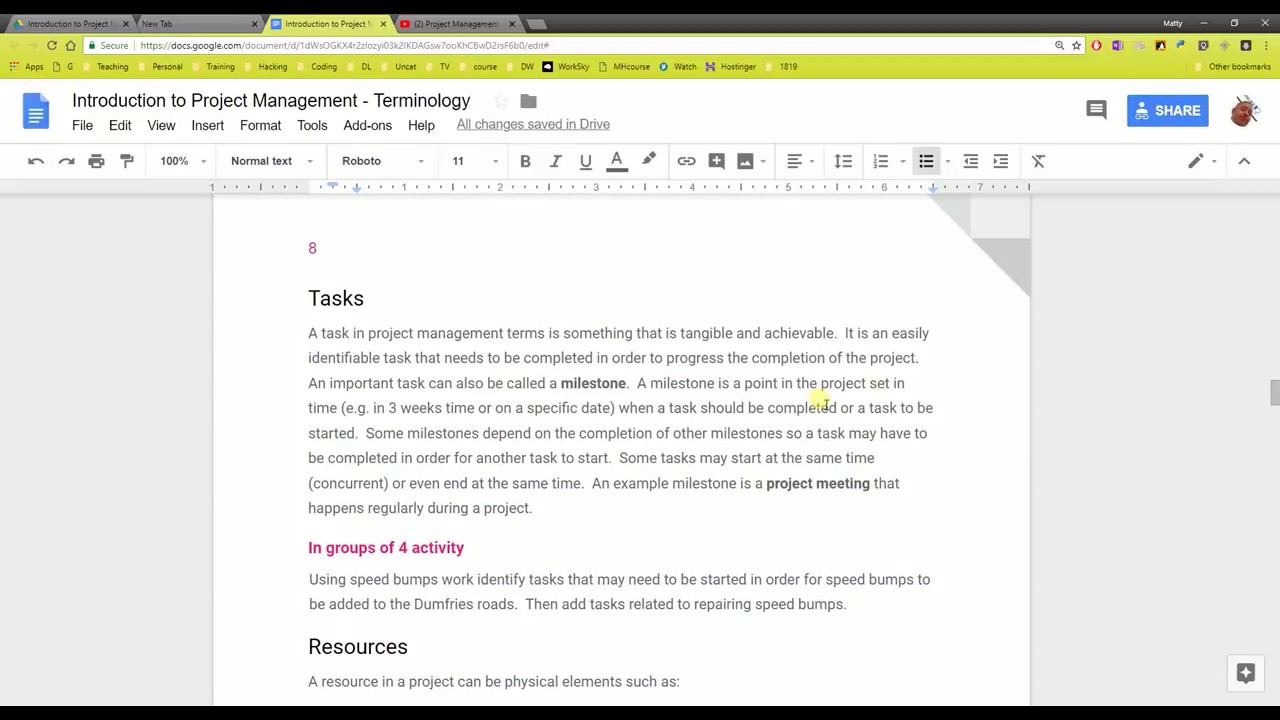
Task: Open line spacing options
Action: click(843, 161)
